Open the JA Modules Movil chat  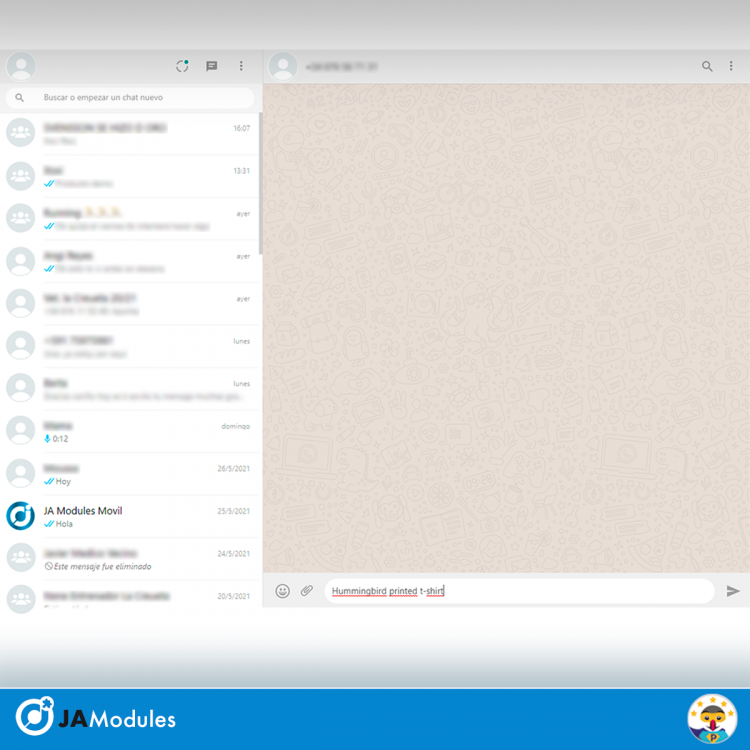(130, 517)
